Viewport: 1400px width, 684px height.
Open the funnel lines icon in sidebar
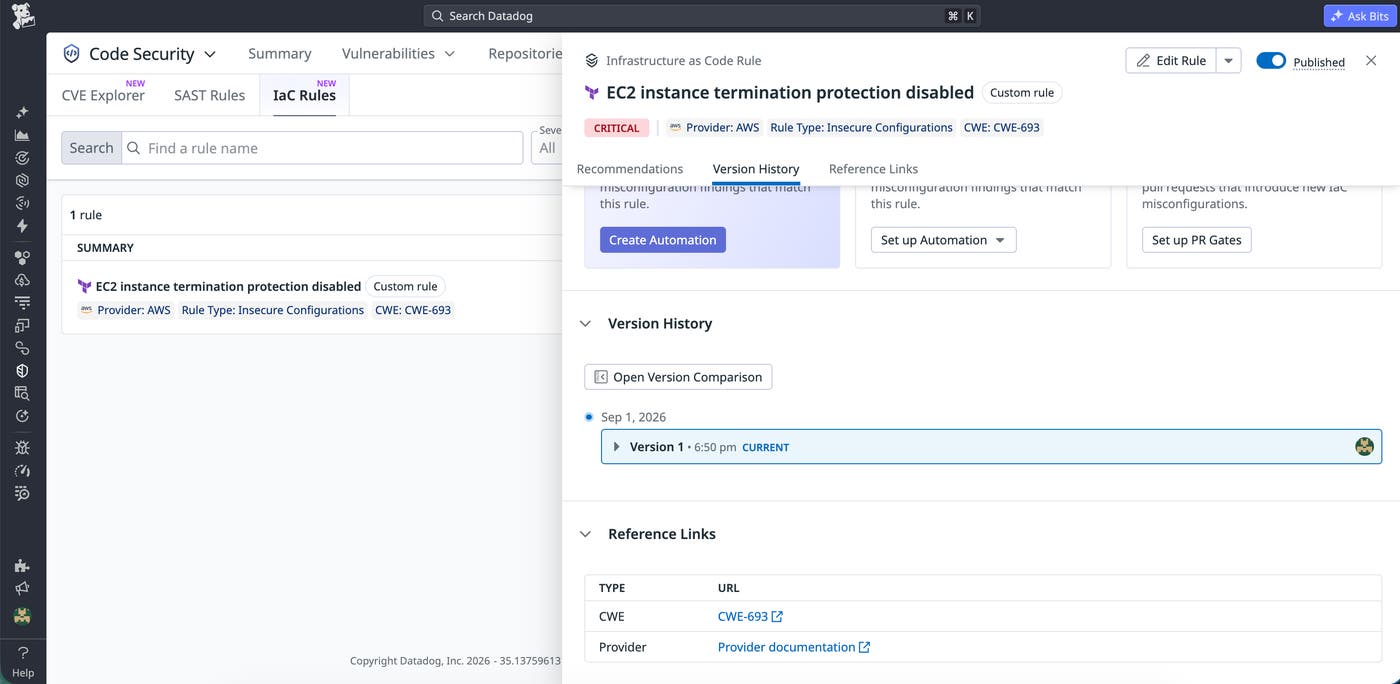[22, 302]
